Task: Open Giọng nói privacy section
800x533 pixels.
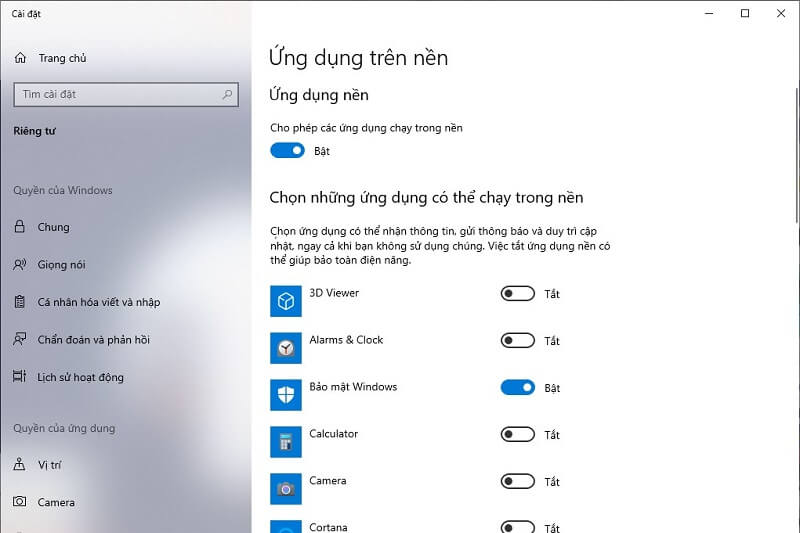Action: pos(61,265)
